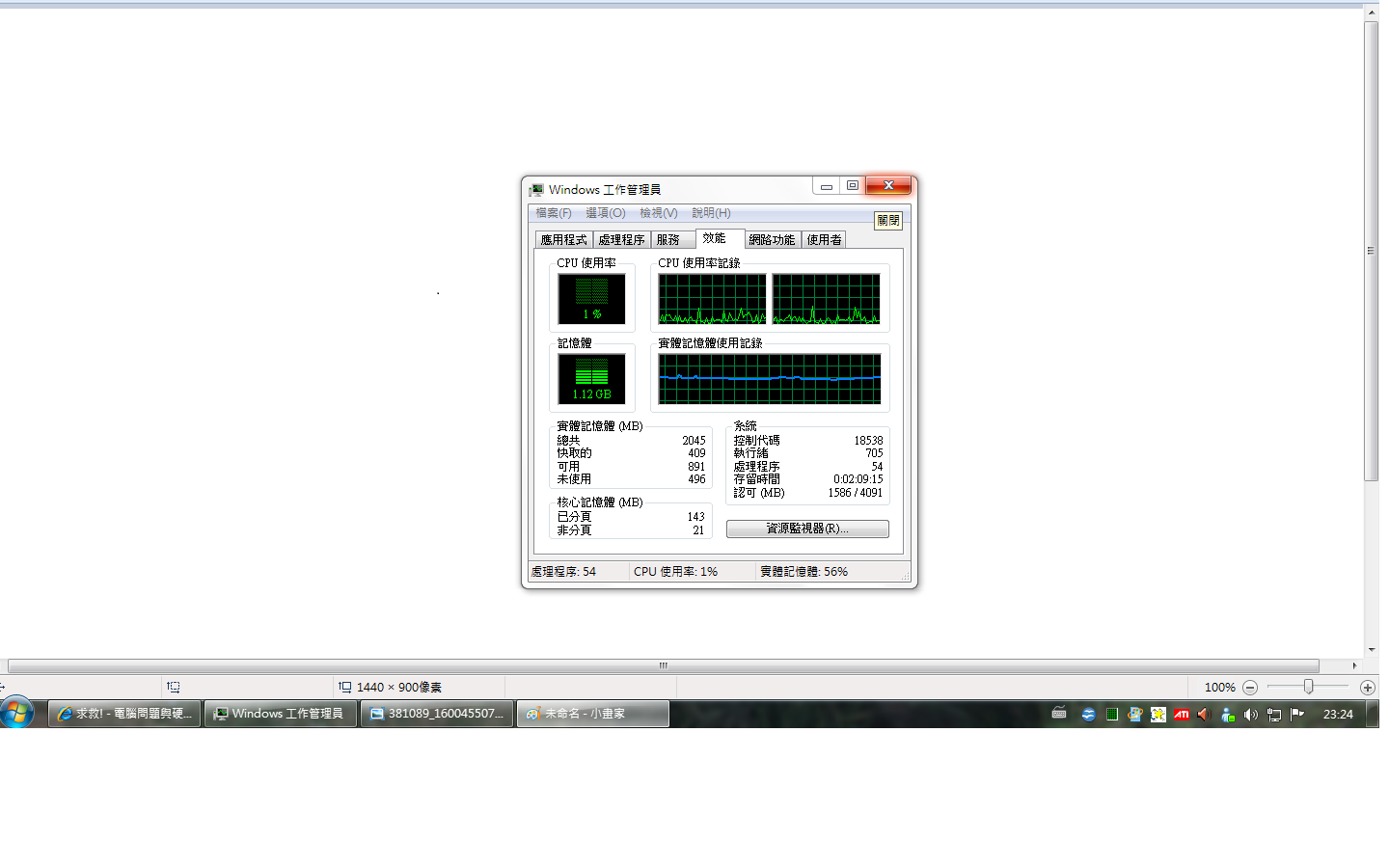Open the 選項(O) menu
This screenshot has height=868, width=1389.
pyautogui.click(x=606, y=213)
